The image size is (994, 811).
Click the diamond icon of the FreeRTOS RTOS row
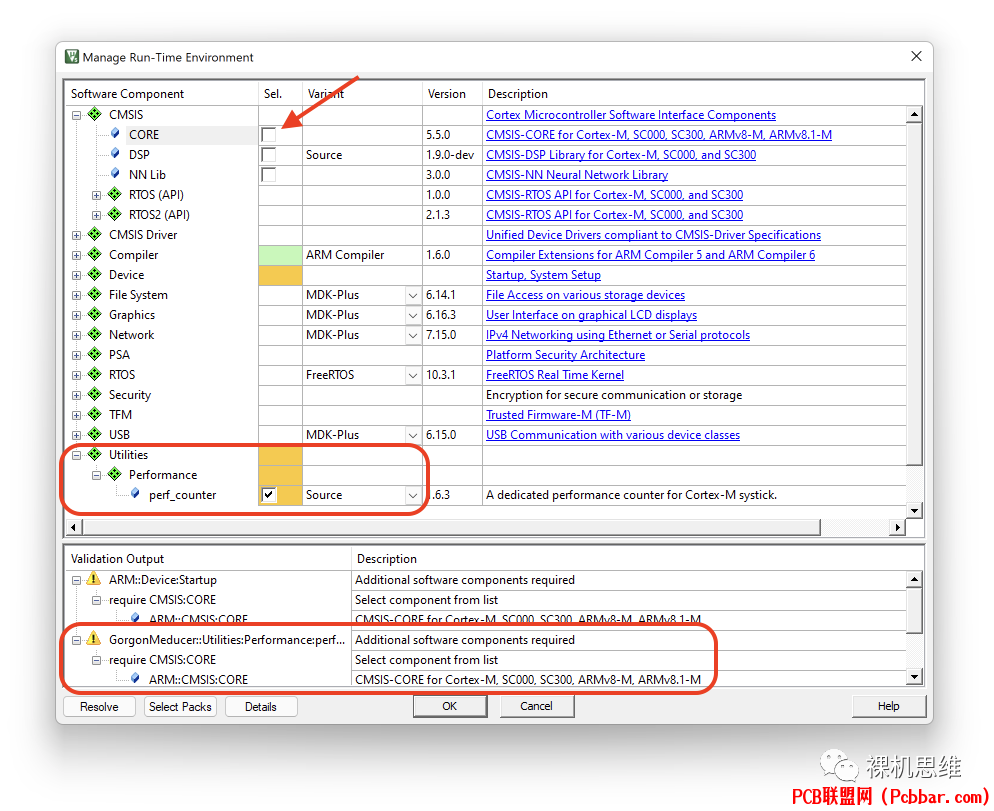[95, 374]
